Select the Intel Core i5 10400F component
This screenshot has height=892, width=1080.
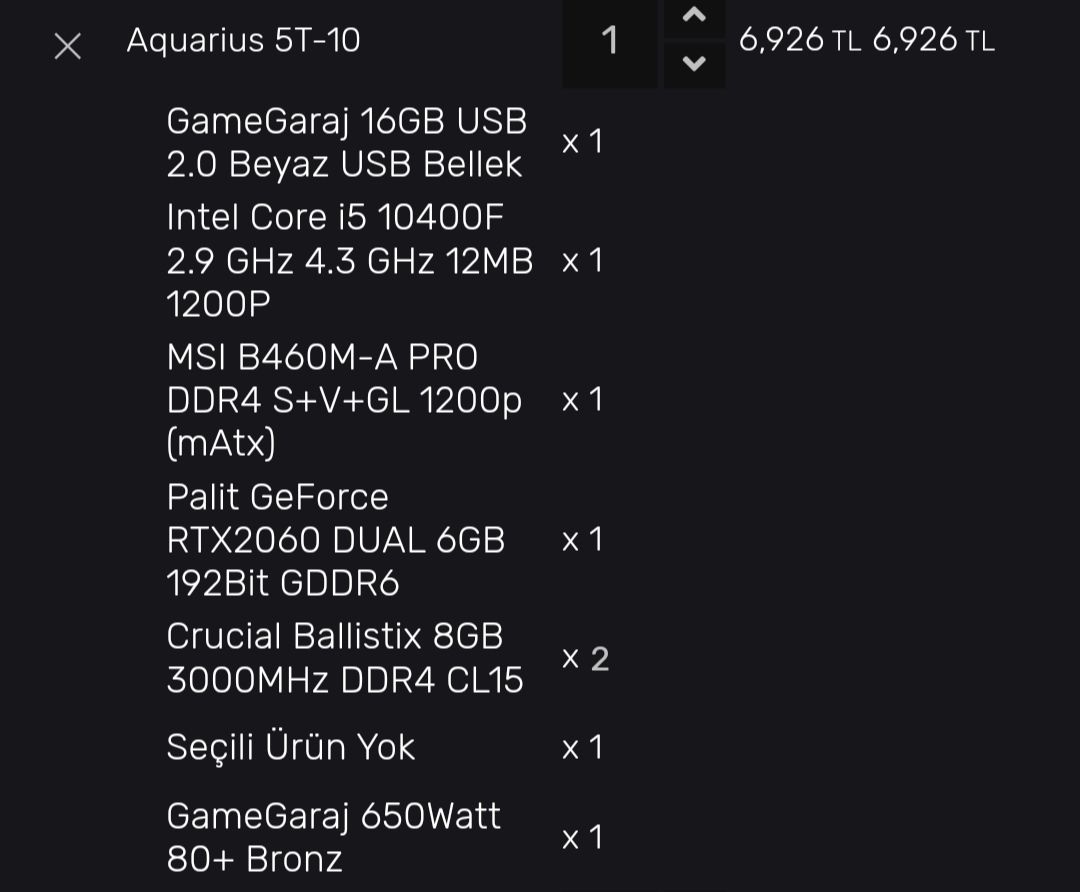[x=349, y=260]
